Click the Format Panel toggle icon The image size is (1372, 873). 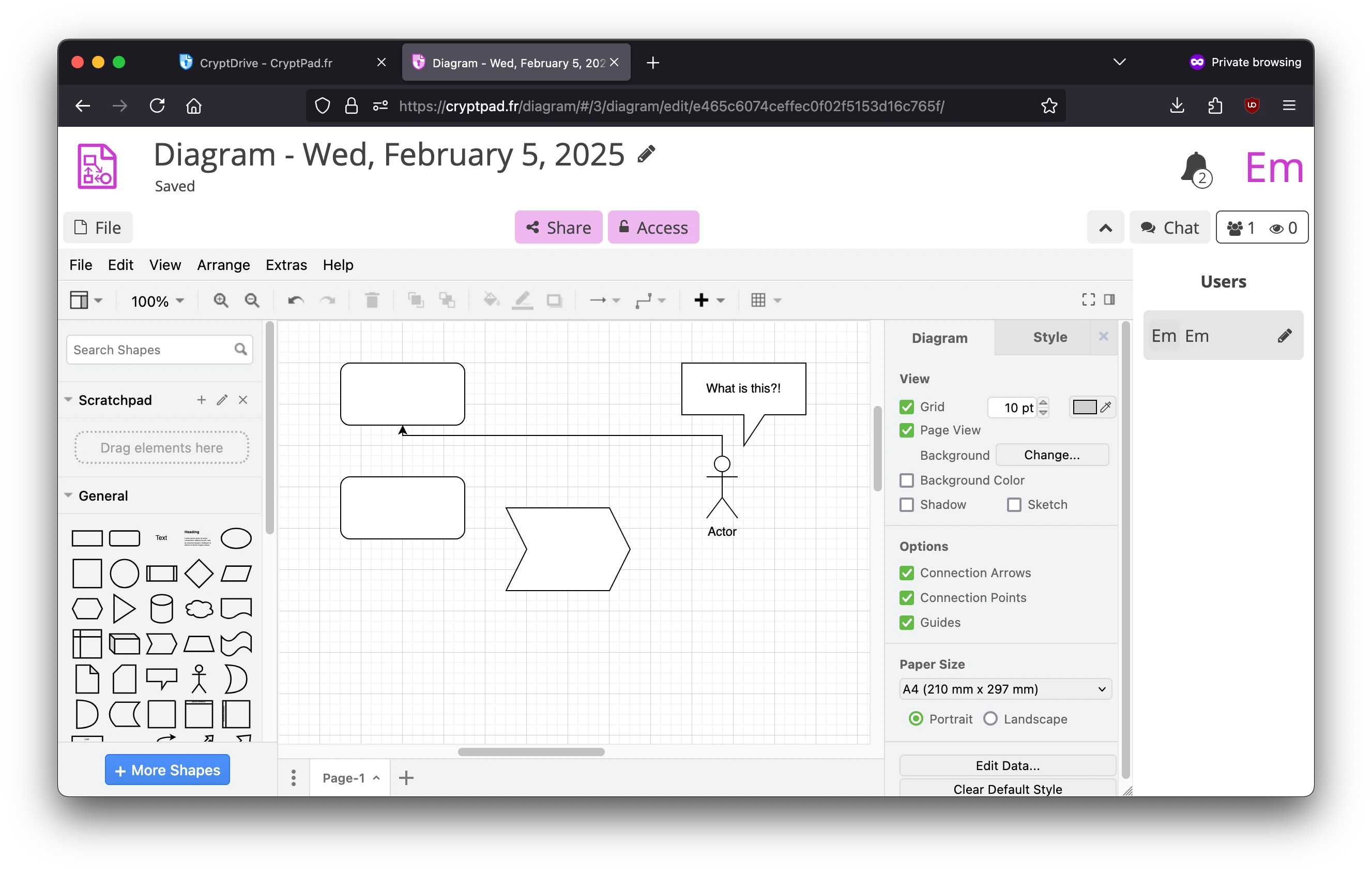(1109, 299)
